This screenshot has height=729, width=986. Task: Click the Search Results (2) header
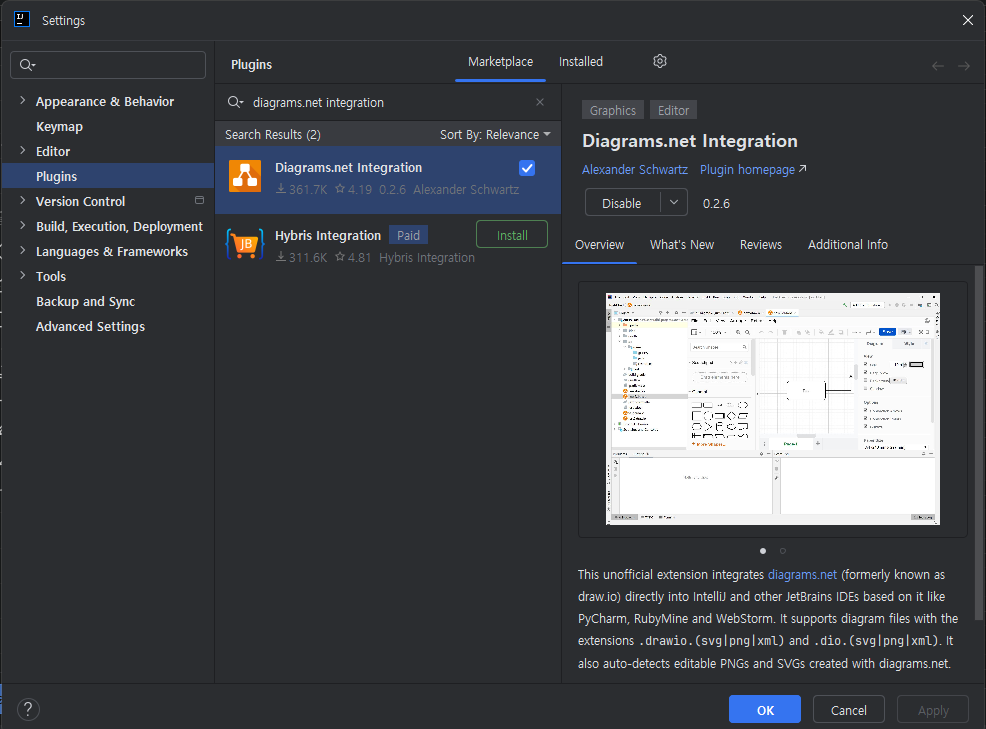[x=273, y=135]
